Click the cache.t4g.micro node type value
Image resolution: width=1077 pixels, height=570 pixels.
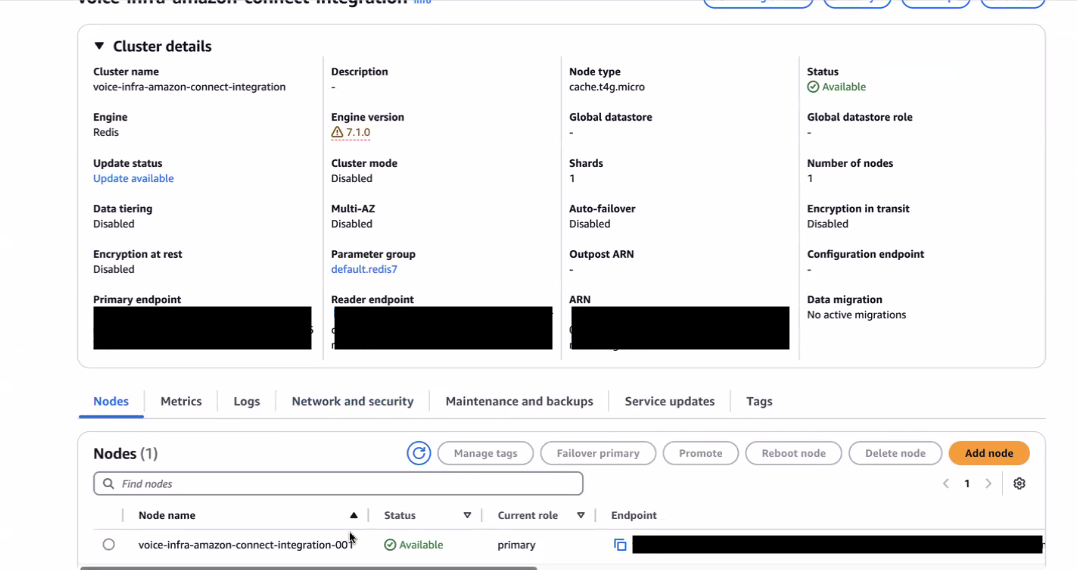607,87
